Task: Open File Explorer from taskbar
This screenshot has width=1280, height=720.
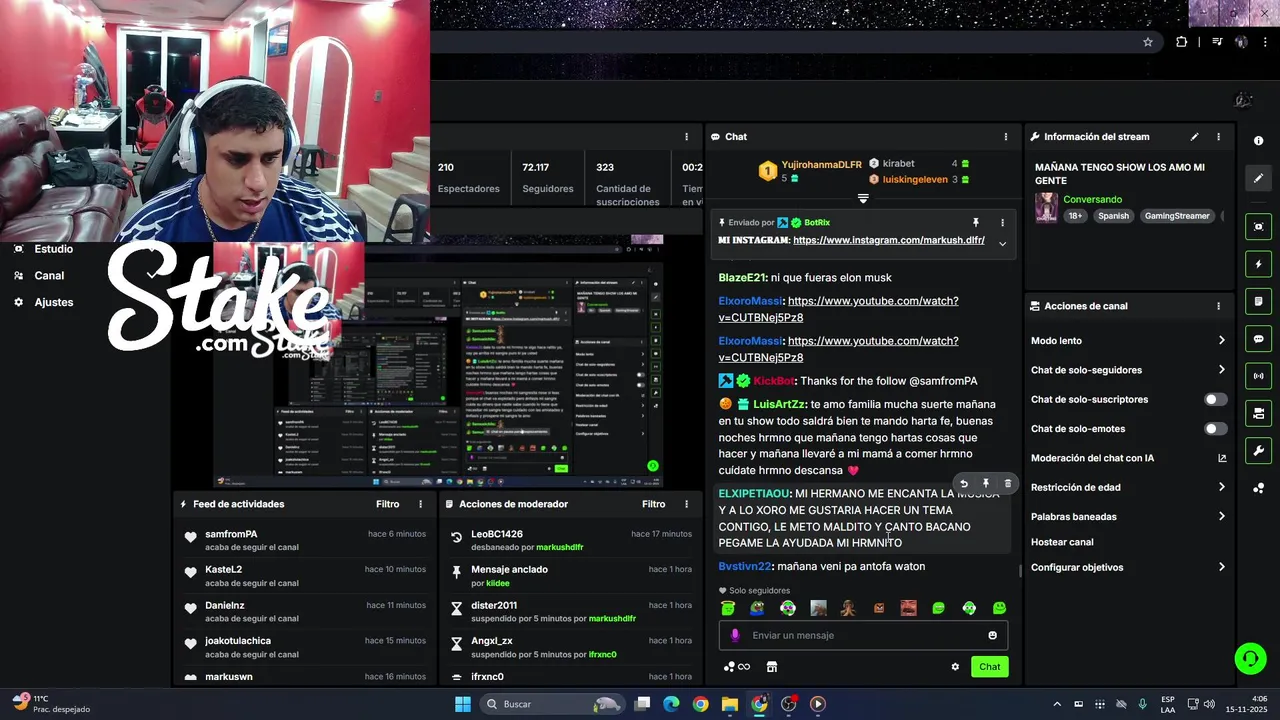Action: [730, 704]
